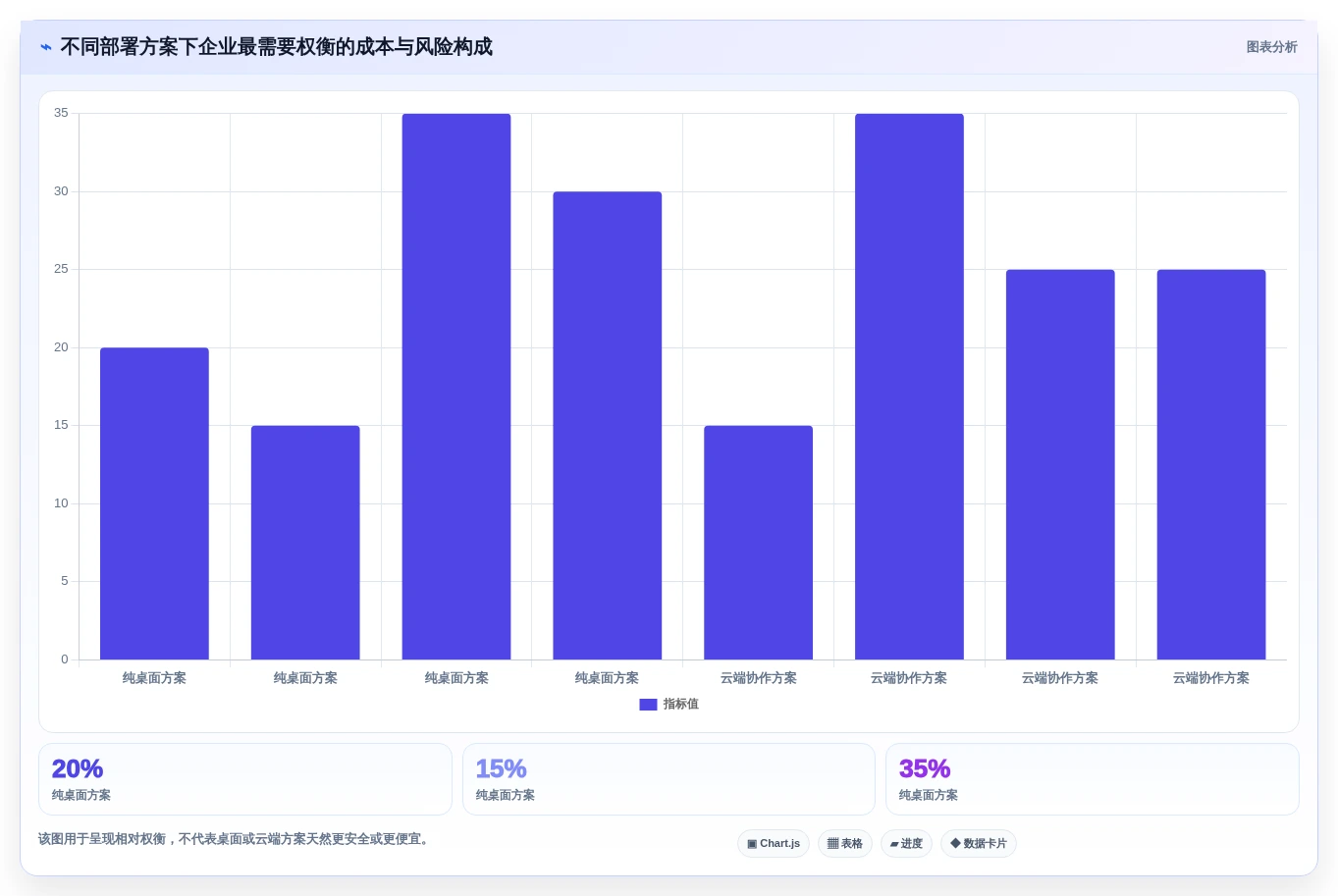Click the 35% 纯桌面方案 stat card
Image resolution: width=1338 pixels, height=896 pixels.
click(1093, 779)
